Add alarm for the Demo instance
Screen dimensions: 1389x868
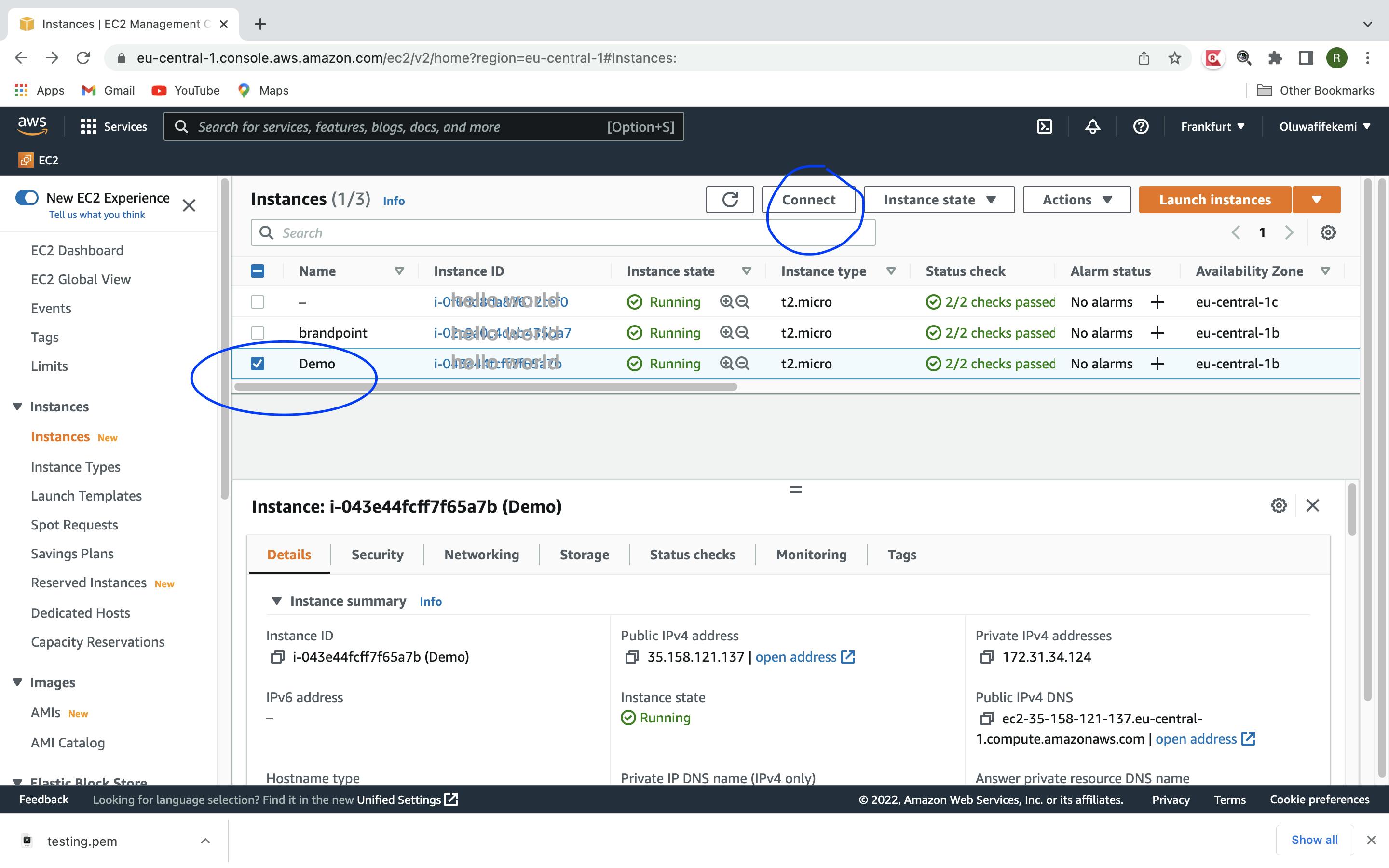1157,364
